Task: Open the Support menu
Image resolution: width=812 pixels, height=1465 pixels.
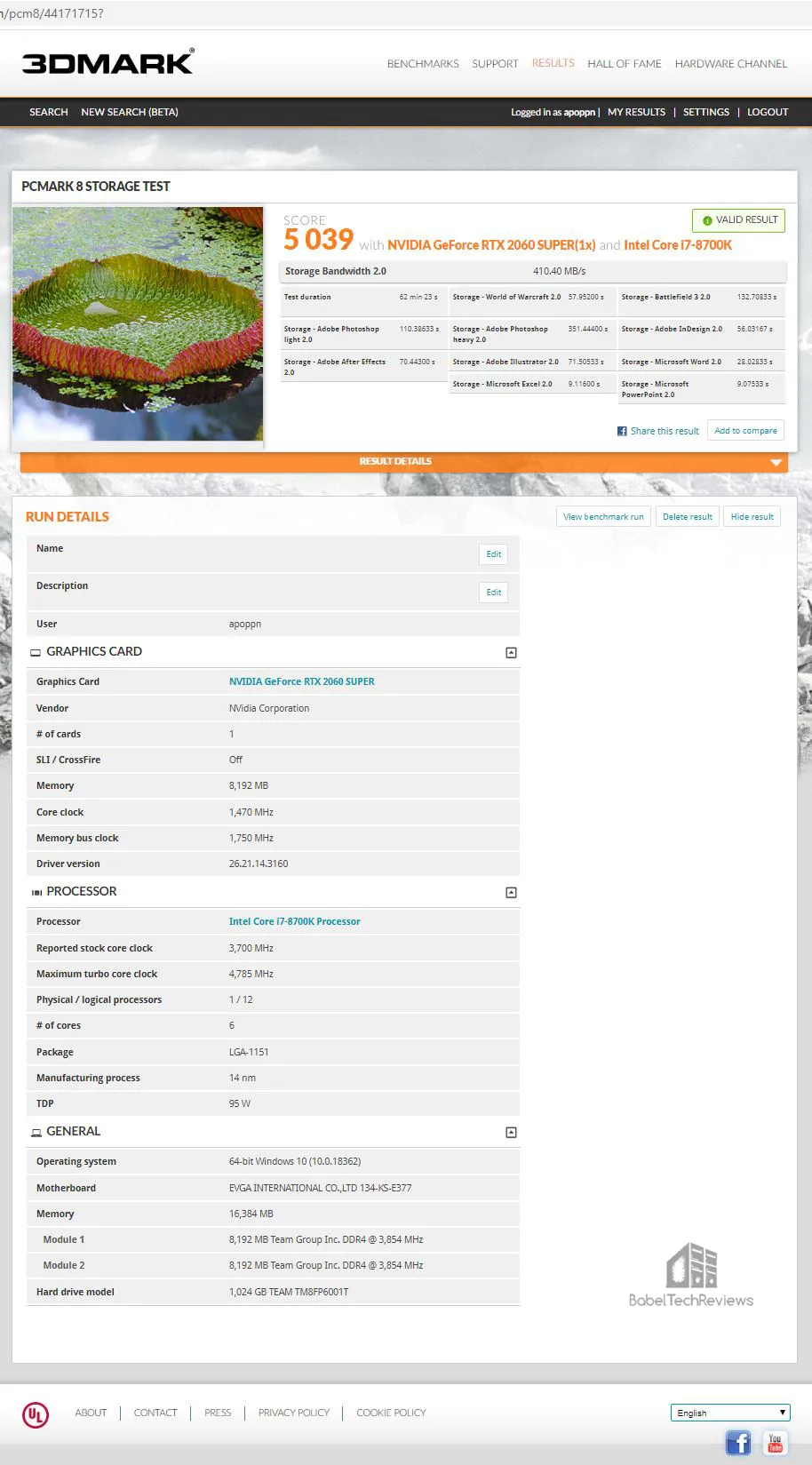Action: pos(495,64)
